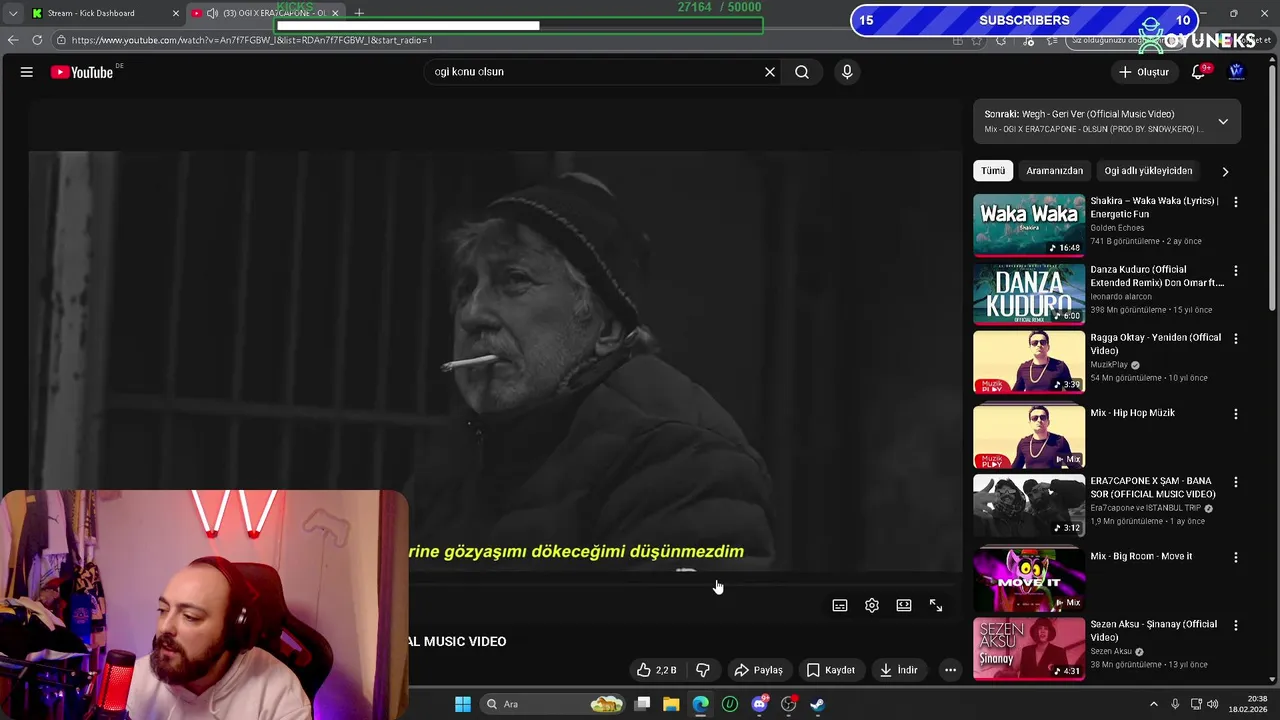
Task: Select the Aramanızdan filter chip
Action: [1054, 171]
